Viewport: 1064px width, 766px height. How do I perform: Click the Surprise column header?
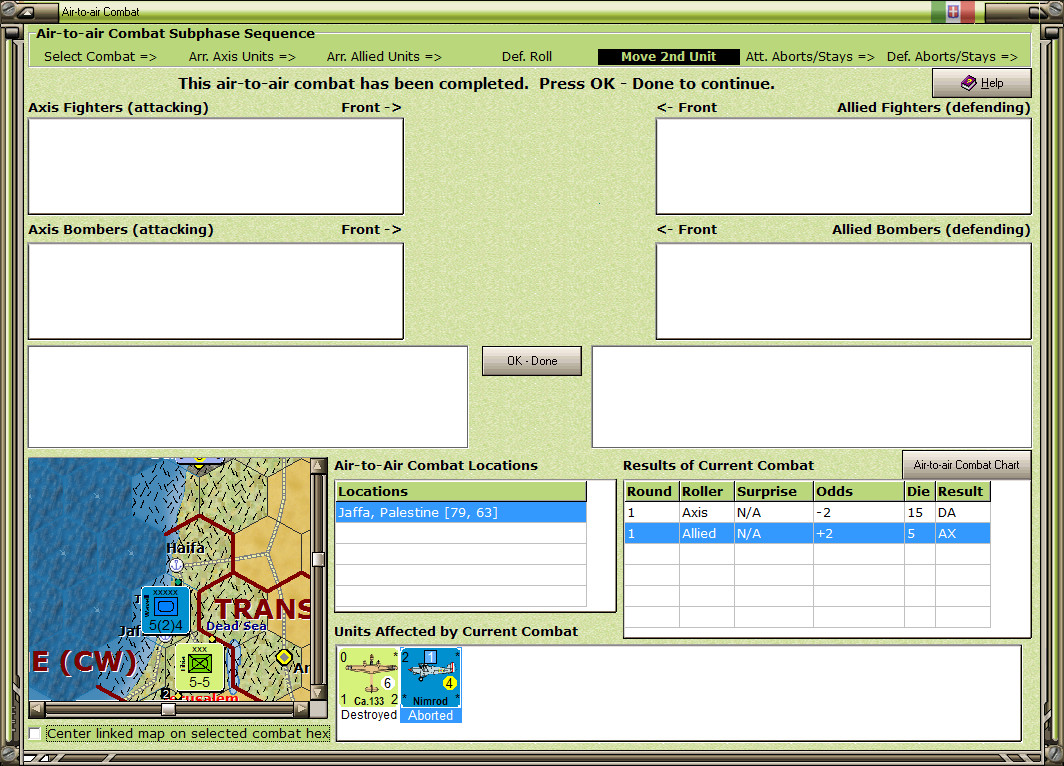774,491
